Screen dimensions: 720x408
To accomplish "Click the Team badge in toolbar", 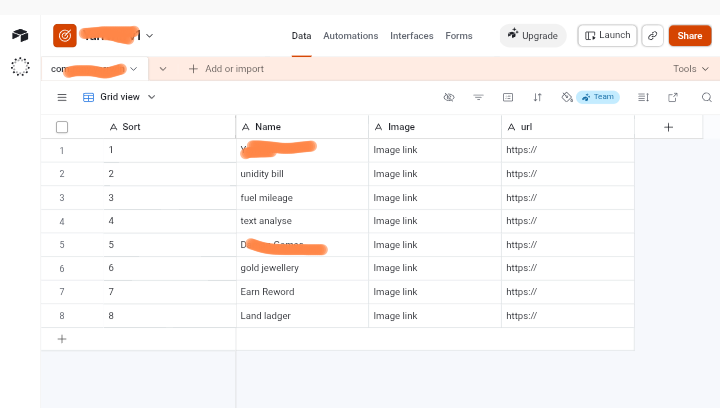I will [x=598, y=97].
